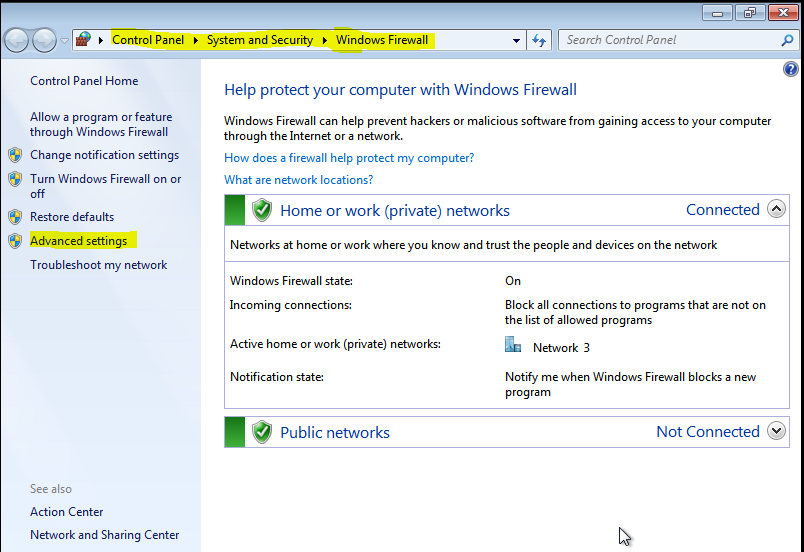The height and width of the screenshot is (552, 804).
Task: Expand arrow after System and Security breadcrumb
Action: [325, 40]
